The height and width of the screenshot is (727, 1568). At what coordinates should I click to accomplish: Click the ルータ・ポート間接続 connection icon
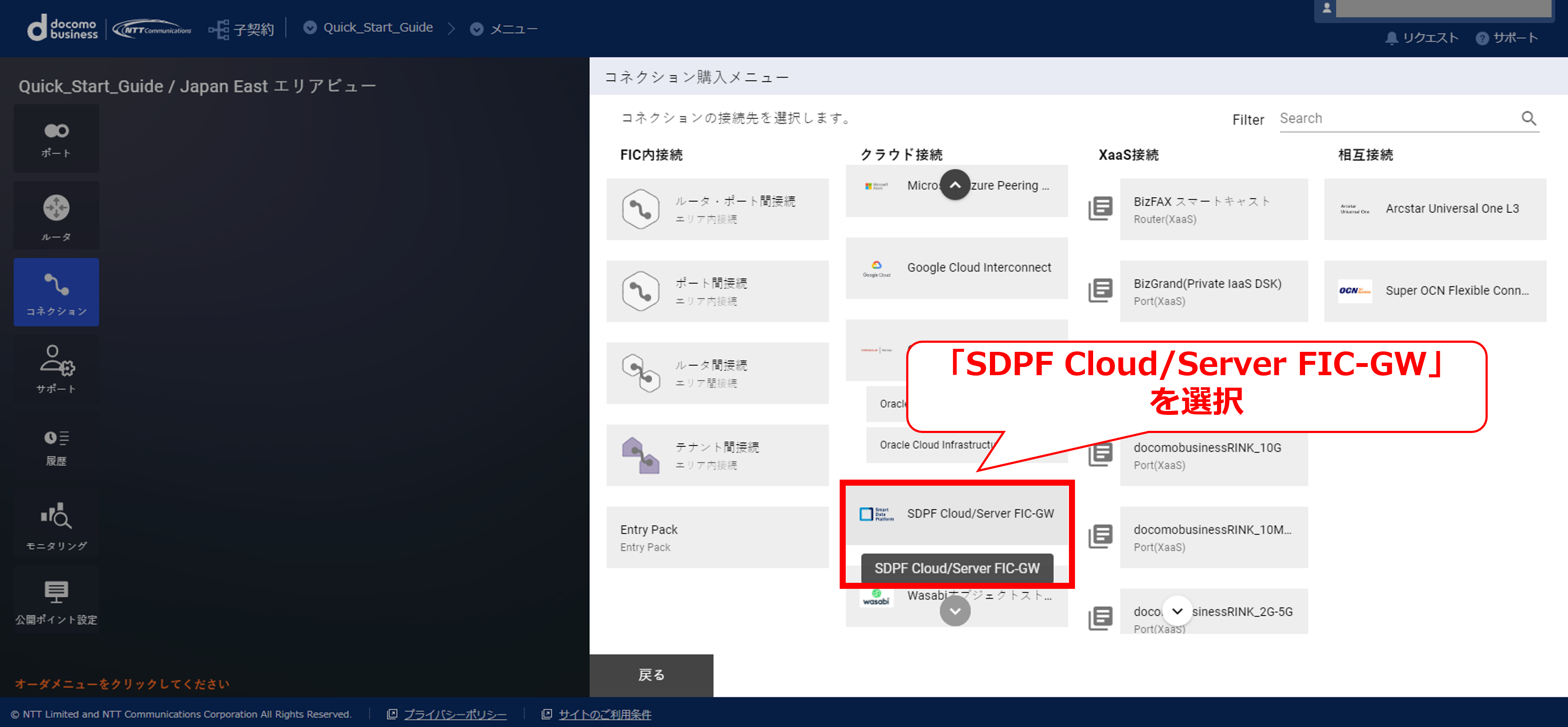click(x=640, y=209)
